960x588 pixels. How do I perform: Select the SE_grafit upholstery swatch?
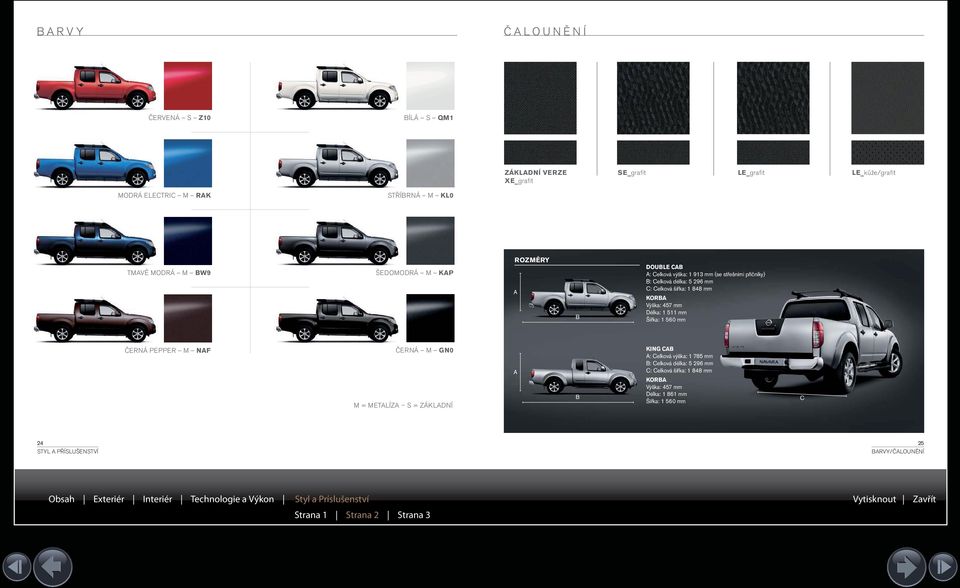pyautogui.click(x=653, y=98)
